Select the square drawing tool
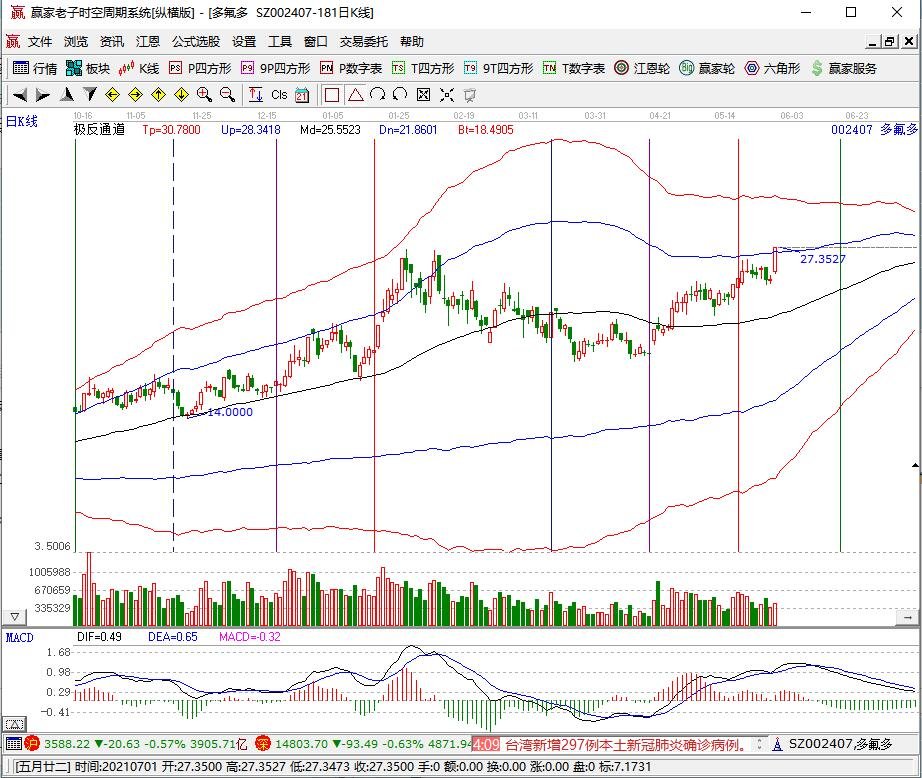The width and height of the screenshot is (922, 778). click(332, 95)
